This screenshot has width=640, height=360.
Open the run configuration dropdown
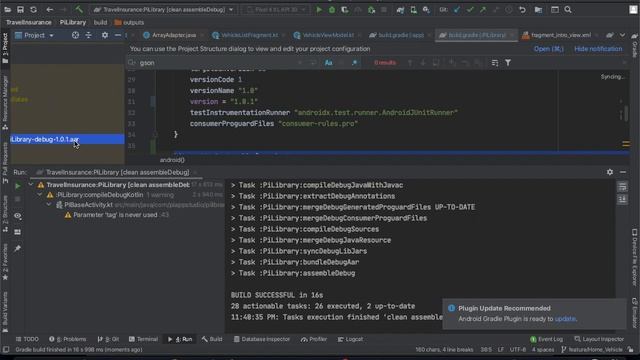163,9
